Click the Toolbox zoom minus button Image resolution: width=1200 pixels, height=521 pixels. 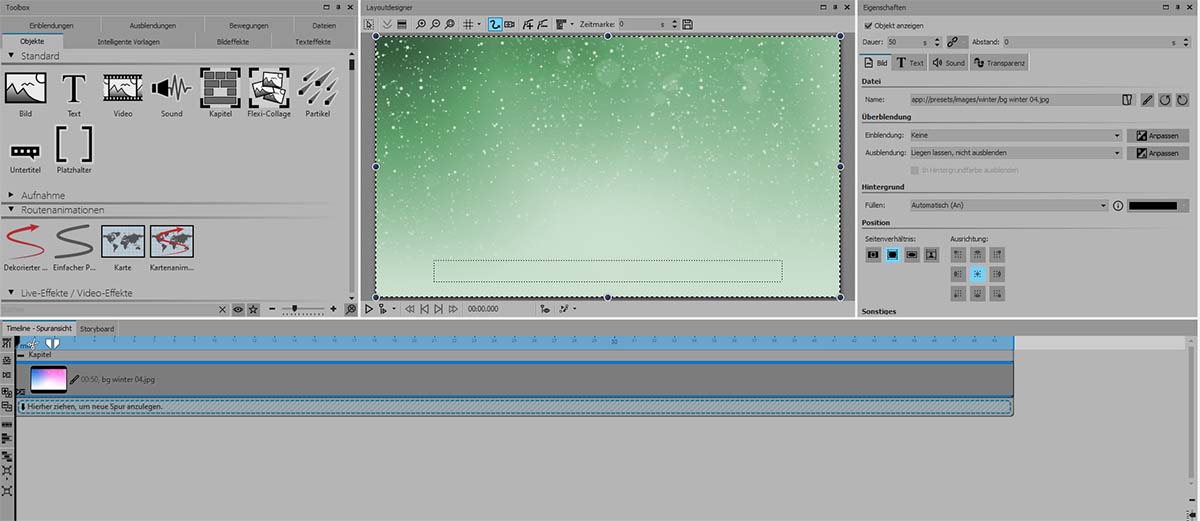tap(273, 310)
